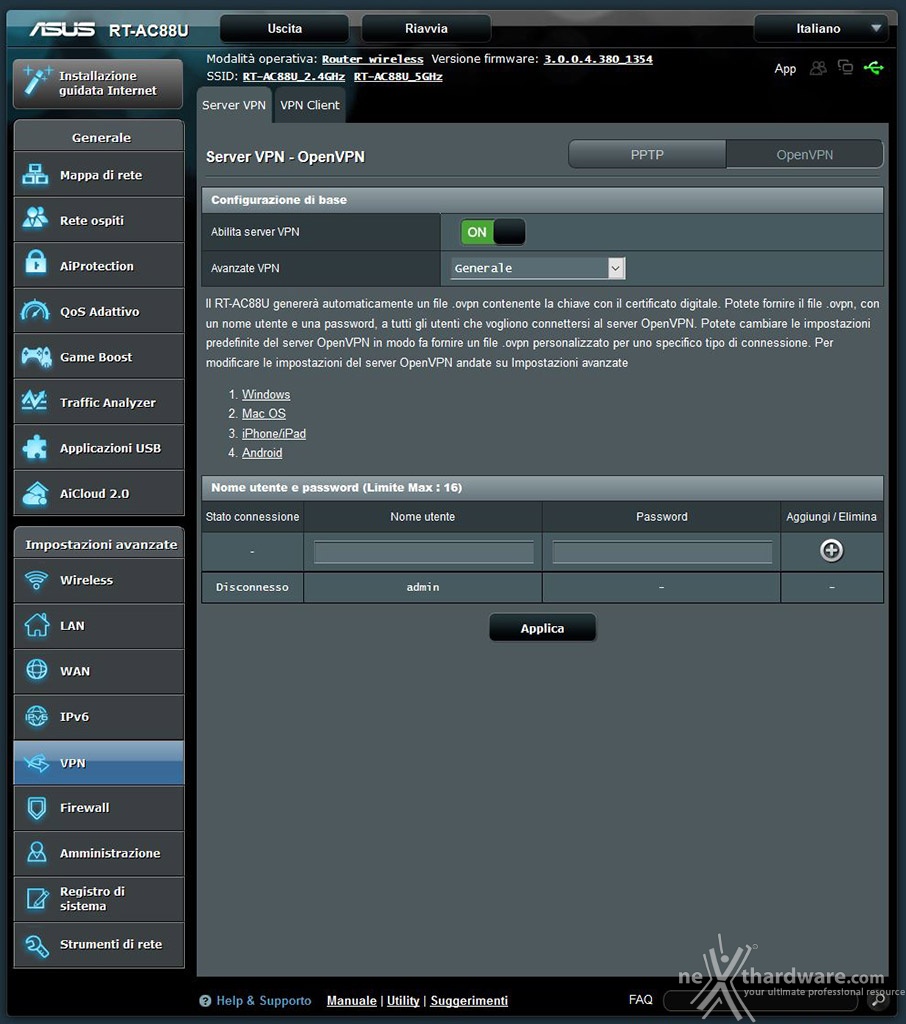Toggle the Abilita server VPN switch
This screenshot has height=1024, width=906.
pyautogui.click(x=493, y=232)
